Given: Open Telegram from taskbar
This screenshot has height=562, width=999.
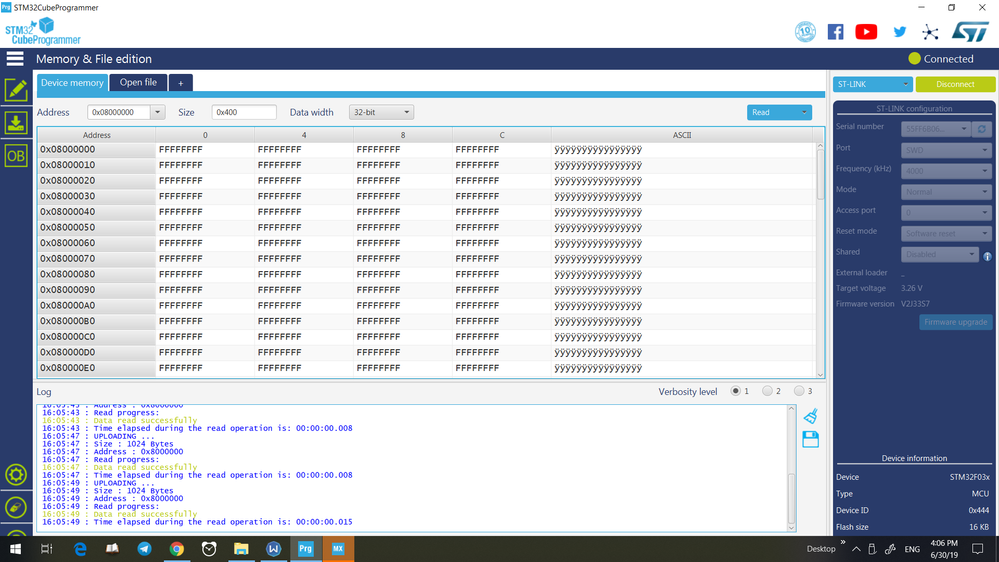Looking at the screenshot, I should click(x=145, y=549).
